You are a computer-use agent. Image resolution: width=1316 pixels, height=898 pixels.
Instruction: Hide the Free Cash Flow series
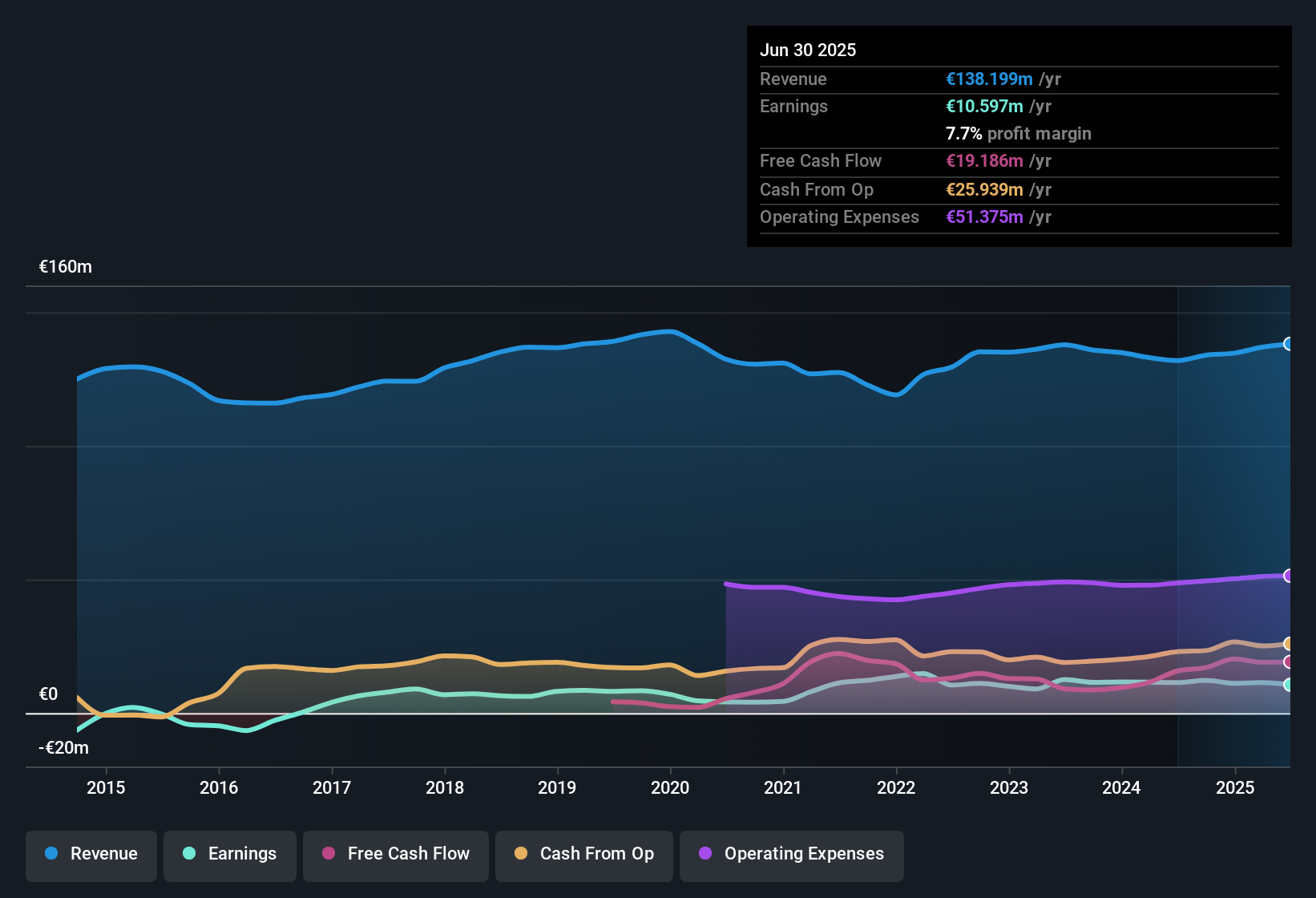click(396, 854)
